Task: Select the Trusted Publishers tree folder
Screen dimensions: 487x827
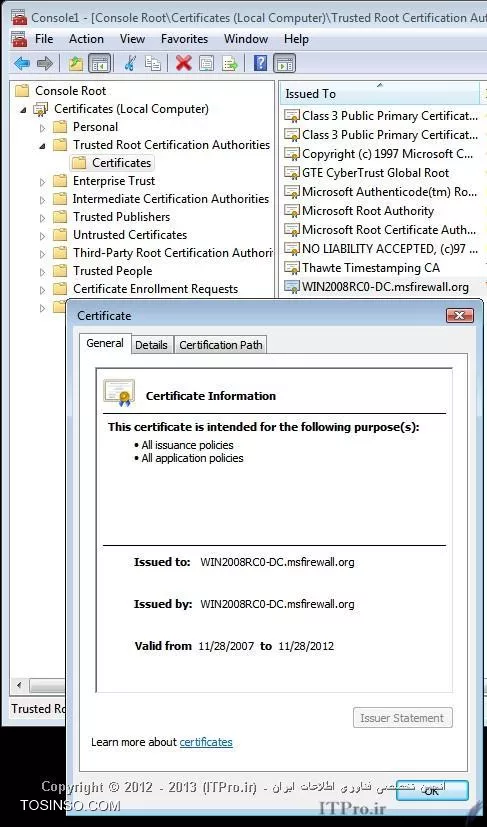Action: (x=121, y=217)
